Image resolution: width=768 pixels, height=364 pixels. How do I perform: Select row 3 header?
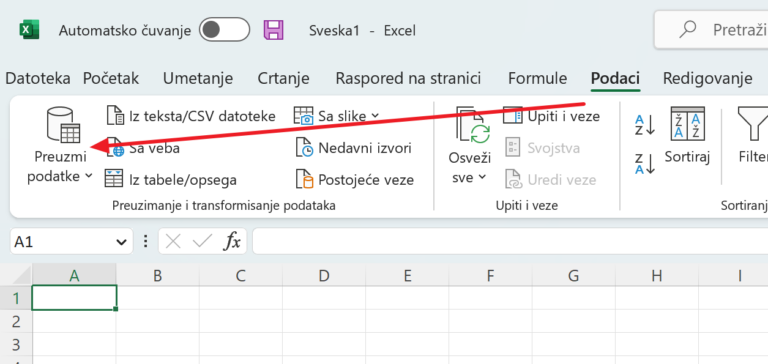(16, 344)
